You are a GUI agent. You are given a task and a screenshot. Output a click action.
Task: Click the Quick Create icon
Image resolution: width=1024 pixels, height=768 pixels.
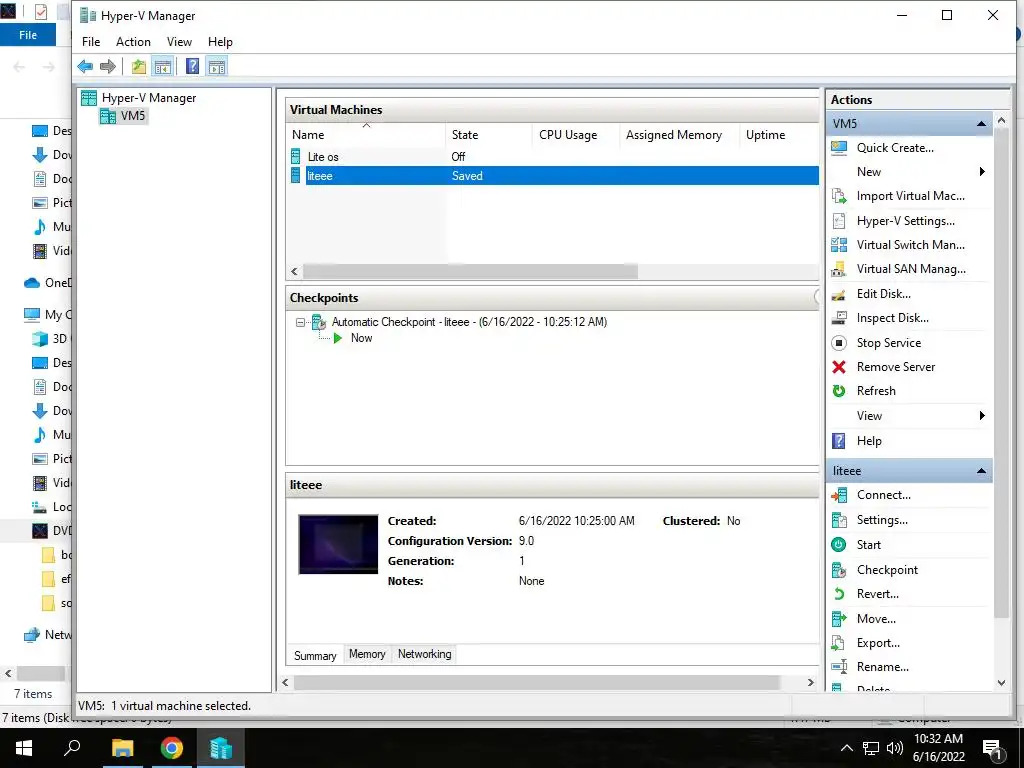coord(839,148)
